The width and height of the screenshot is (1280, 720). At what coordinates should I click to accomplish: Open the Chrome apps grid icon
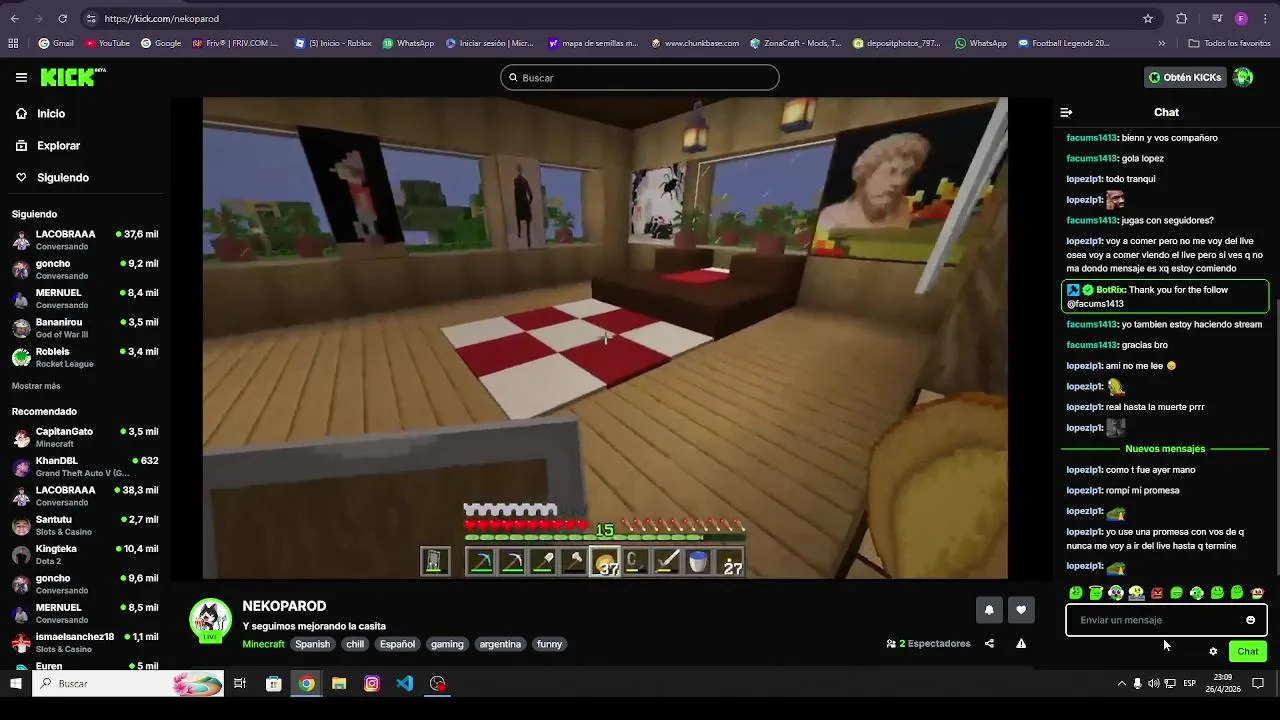[x=13, y=43]
